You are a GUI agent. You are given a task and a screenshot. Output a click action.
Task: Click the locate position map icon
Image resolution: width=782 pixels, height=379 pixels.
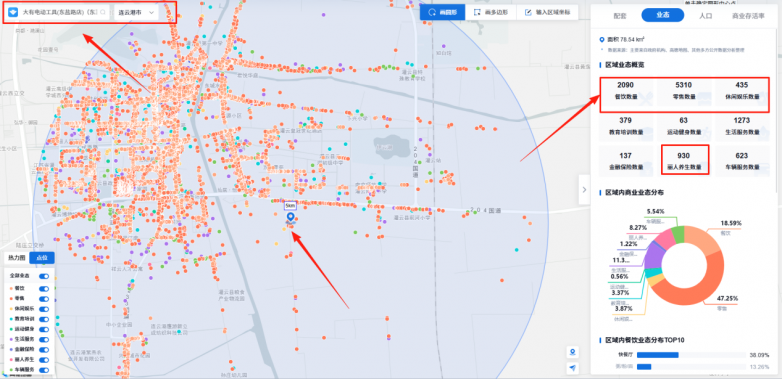(573, 353)
